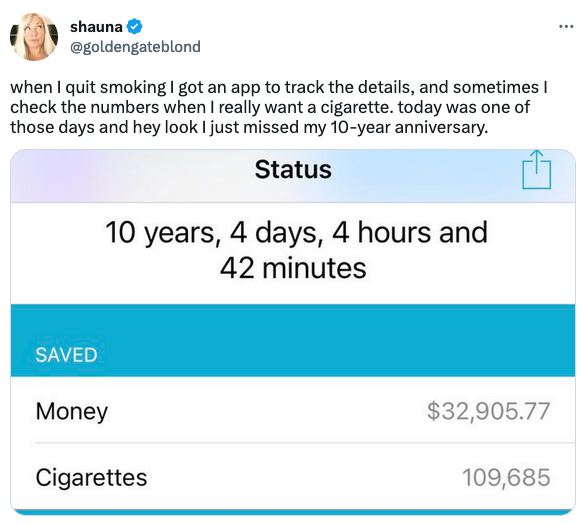Image resolution: width=586 pixels, height=524 pixels.
Task: Click the thin teal strip below Cigarettes row
Action: click(293, 512)
